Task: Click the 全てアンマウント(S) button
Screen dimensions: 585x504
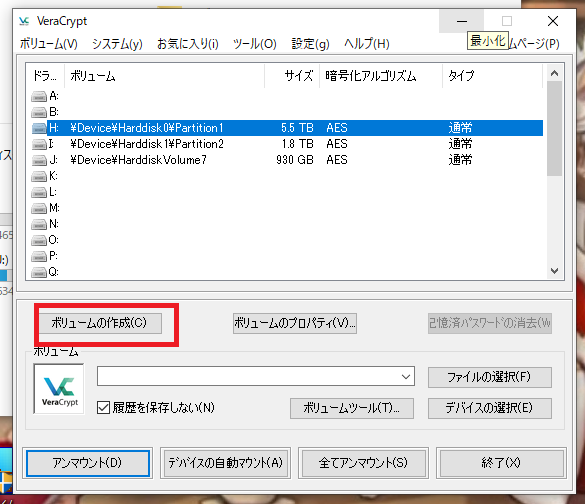Action: pyautogui.click(x=363, y=463)
